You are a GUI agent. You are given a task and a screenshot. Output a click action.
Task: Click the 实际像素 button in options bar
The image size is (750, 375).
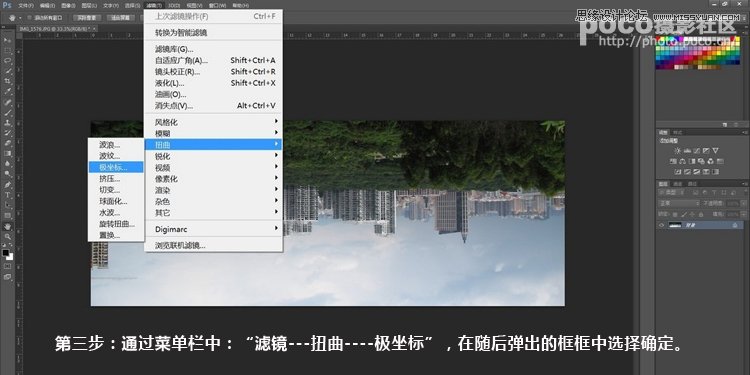click(87, 18)
